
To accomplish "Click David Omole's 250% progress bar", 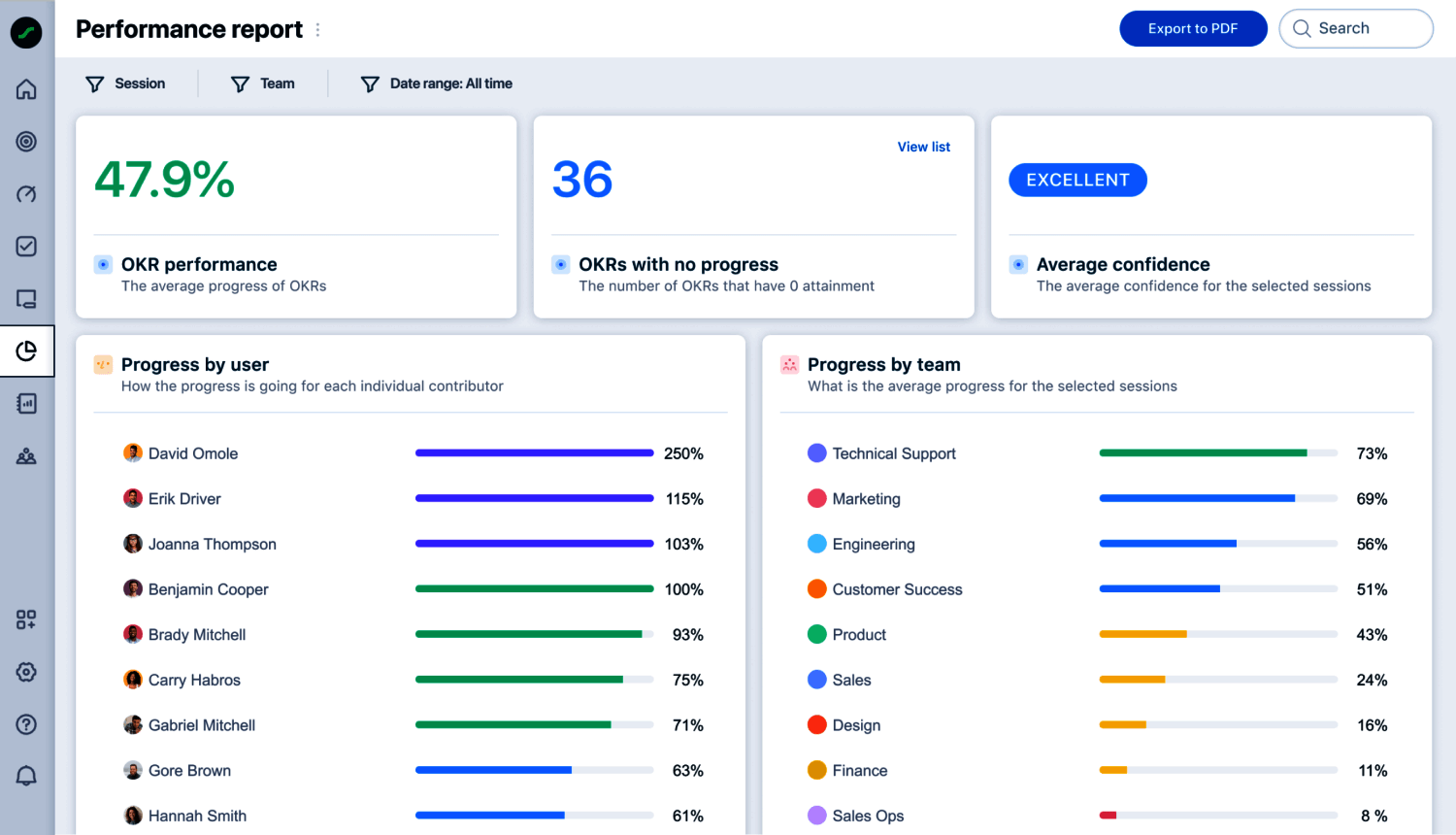I will coord(534,452).
